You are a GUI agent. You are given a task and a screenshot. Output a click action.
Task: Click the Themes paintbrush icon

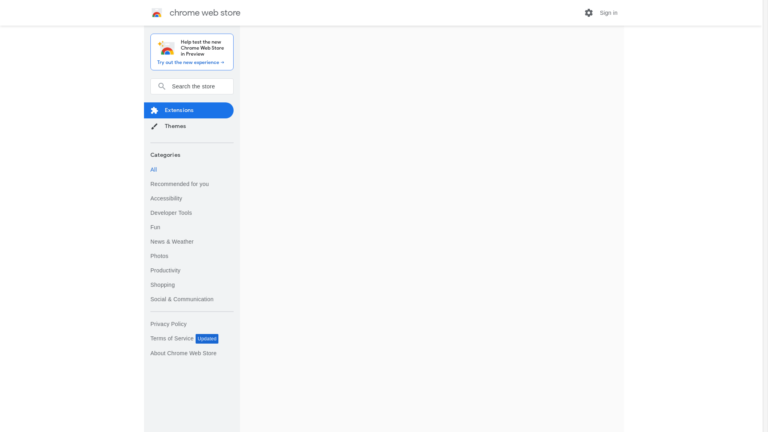point(154,126)
